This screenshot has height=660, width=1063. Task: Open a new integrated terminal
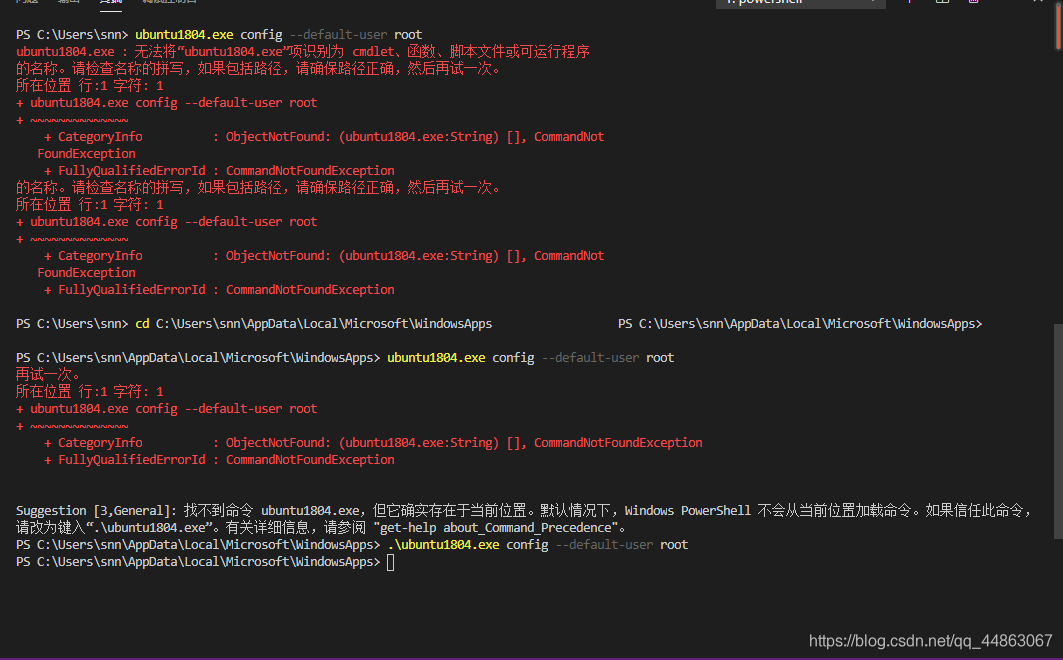click(909, 3)
